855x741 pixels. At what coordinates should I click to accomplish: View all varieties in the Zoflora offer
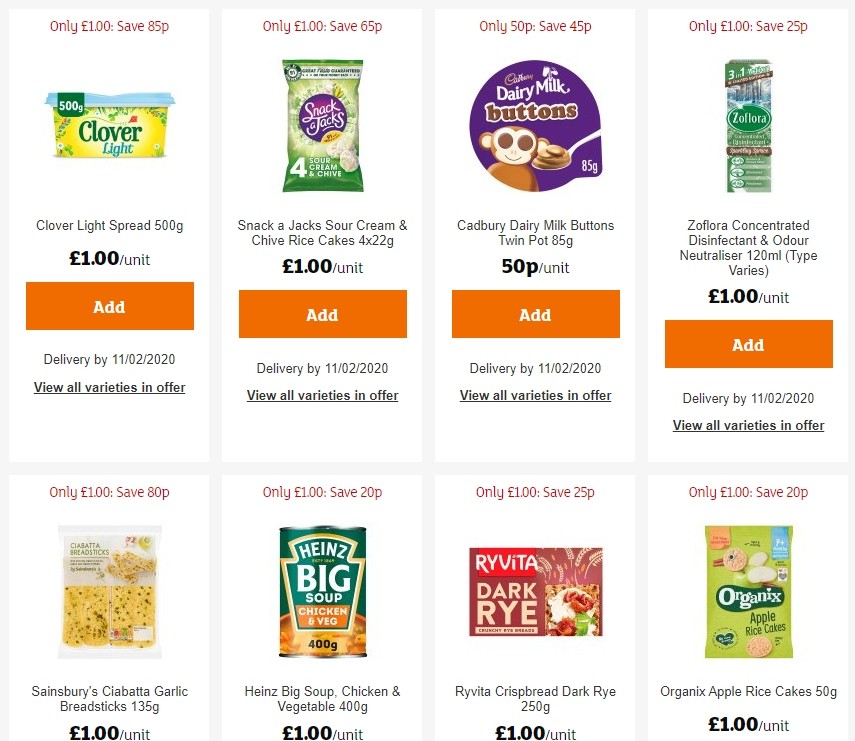point(748,424)
